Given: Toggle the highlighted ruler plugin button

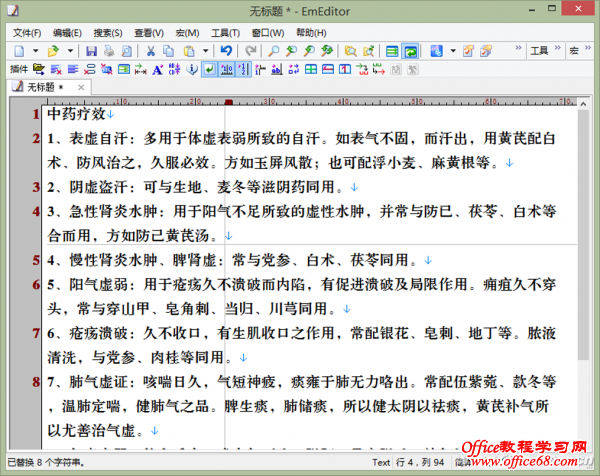Looking at the screenshot, I should [227, 69].
